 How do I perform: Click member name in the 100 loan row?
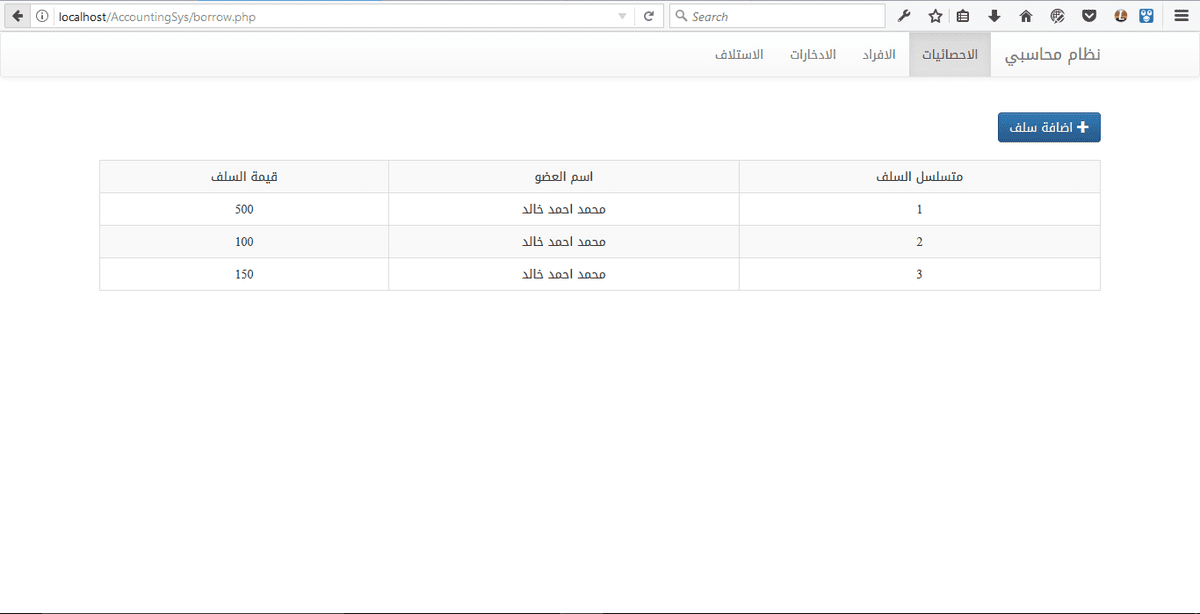pos(564,242)
